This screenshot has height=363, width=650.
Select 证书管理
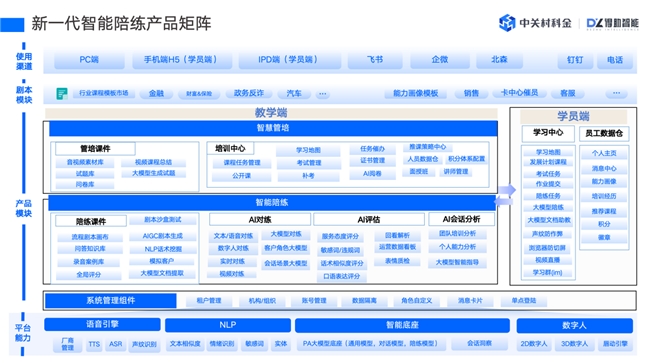[x=372, y=160]
